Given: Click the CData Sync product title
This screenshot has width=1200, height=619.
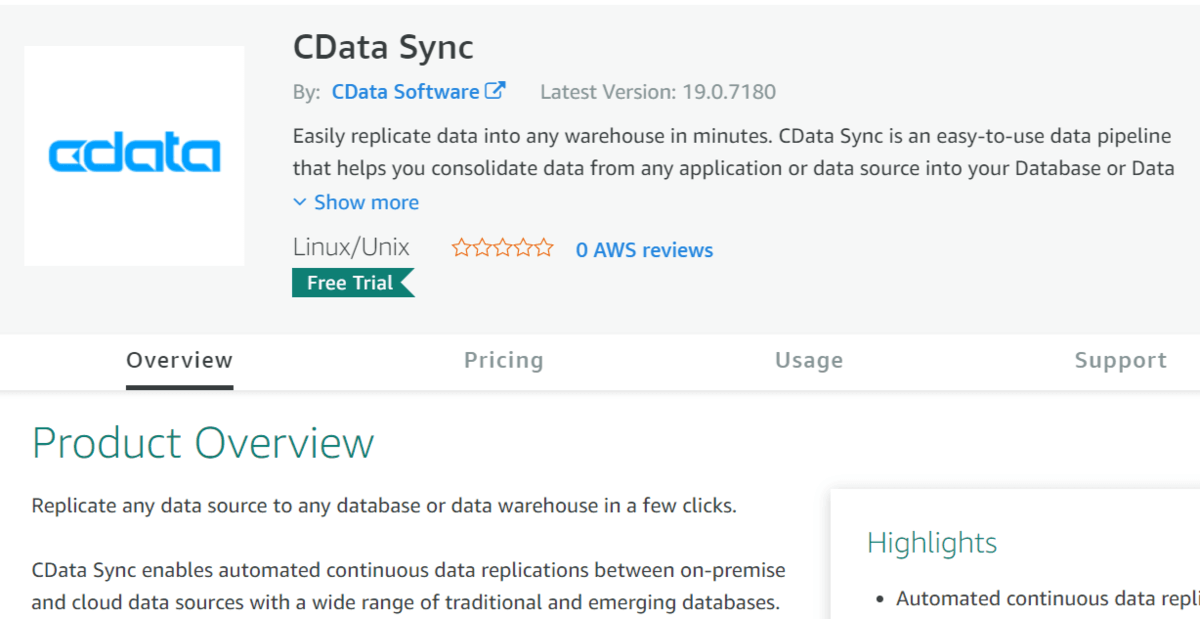Looking at the screenshot, I should [x=383, y=47].
